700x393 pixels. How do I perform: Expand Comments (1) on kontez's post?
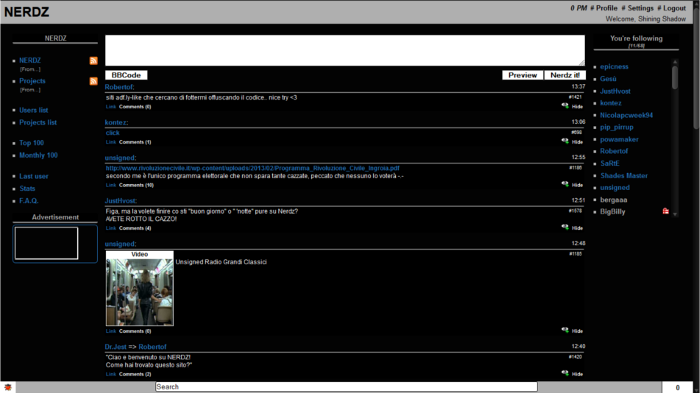[135, 142]
